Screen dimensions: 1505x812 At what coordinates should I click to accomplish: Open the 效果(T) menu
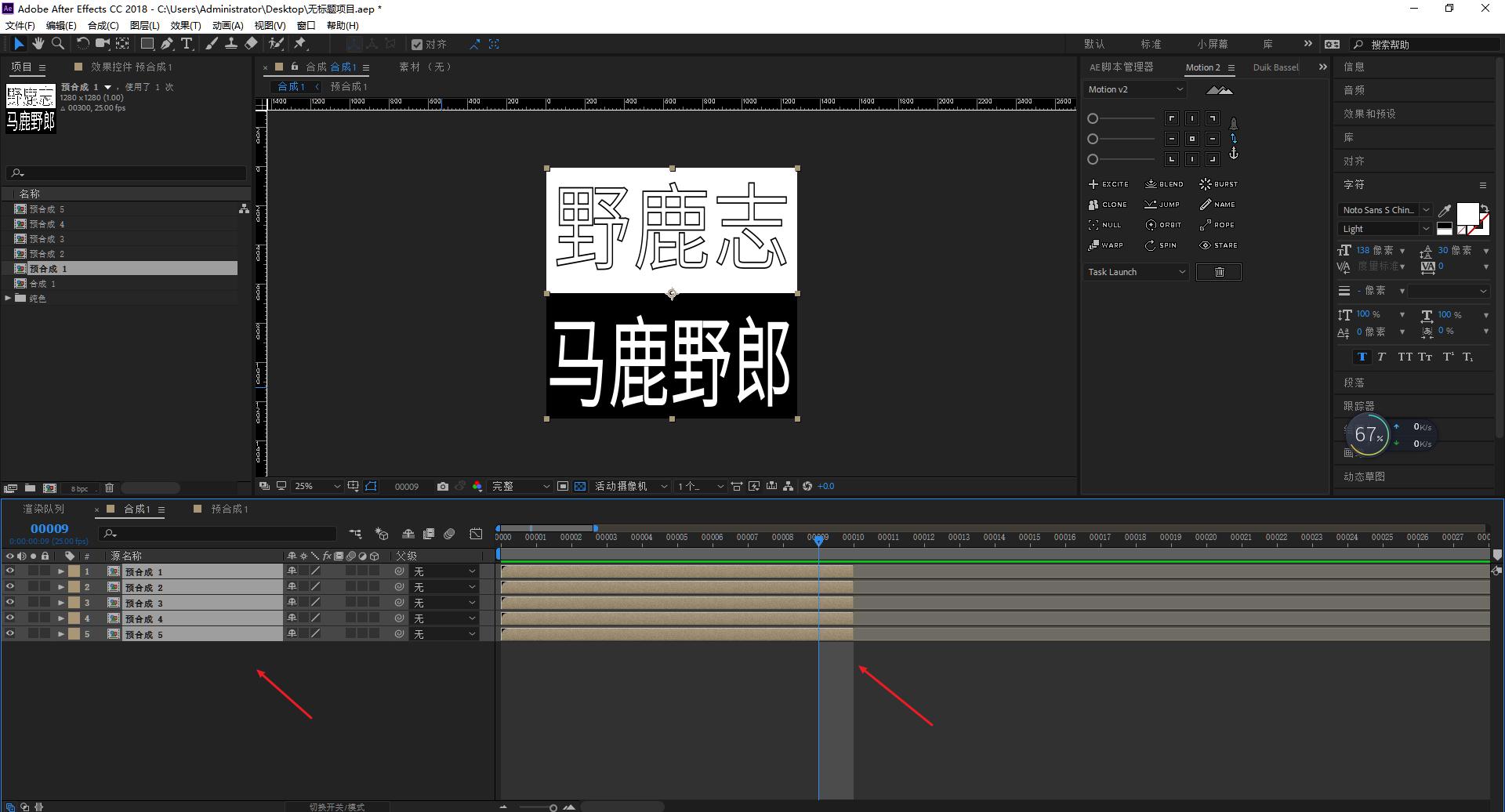(x=186, y=25)
